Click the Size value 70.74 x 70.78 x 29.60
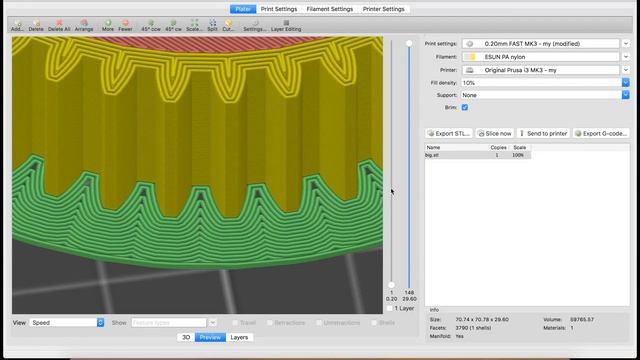This screenshot has height=360, width=640. 482,320
